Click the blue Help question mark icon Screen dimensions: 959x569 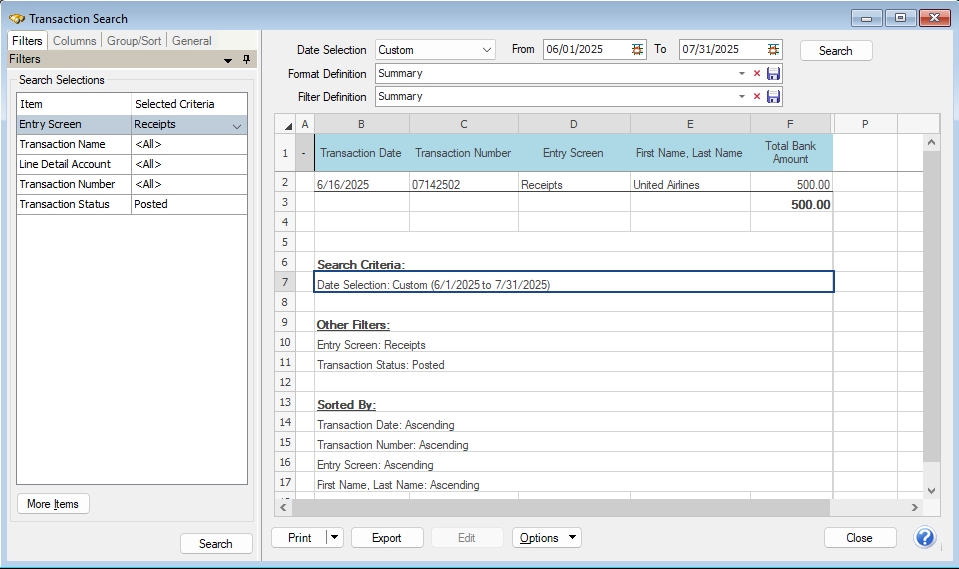(x=925, y=538)
